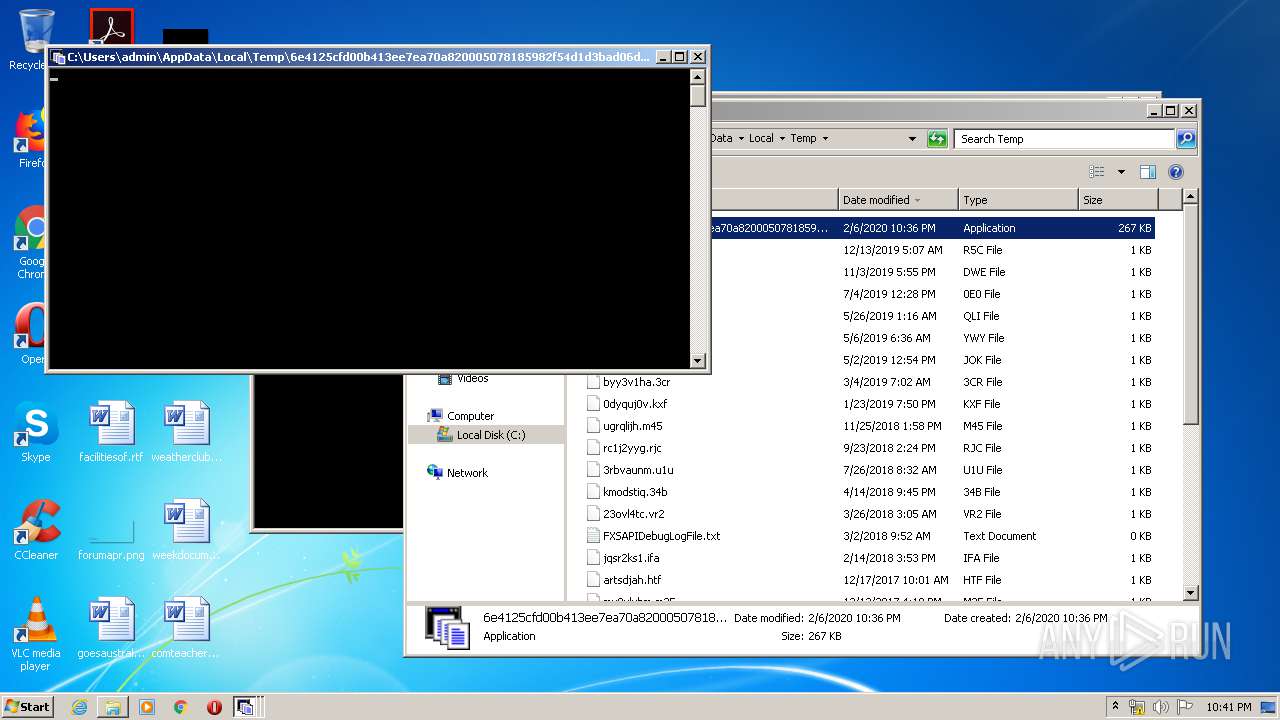Select Network in the navigation pane
Image resolution: width=1280 pixels, height=720 pixels.
tap(467, 473)
